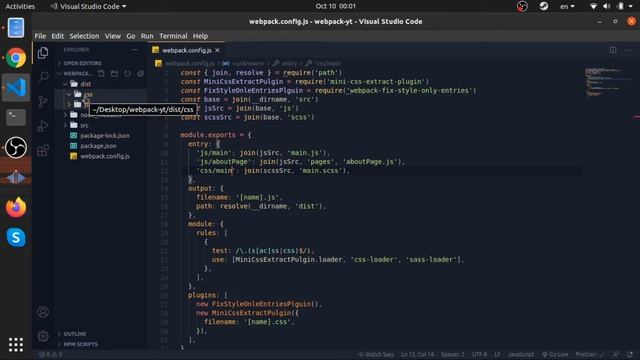Open the Files app in the dock
Screen dimensions: 640x360
(16, 28)
